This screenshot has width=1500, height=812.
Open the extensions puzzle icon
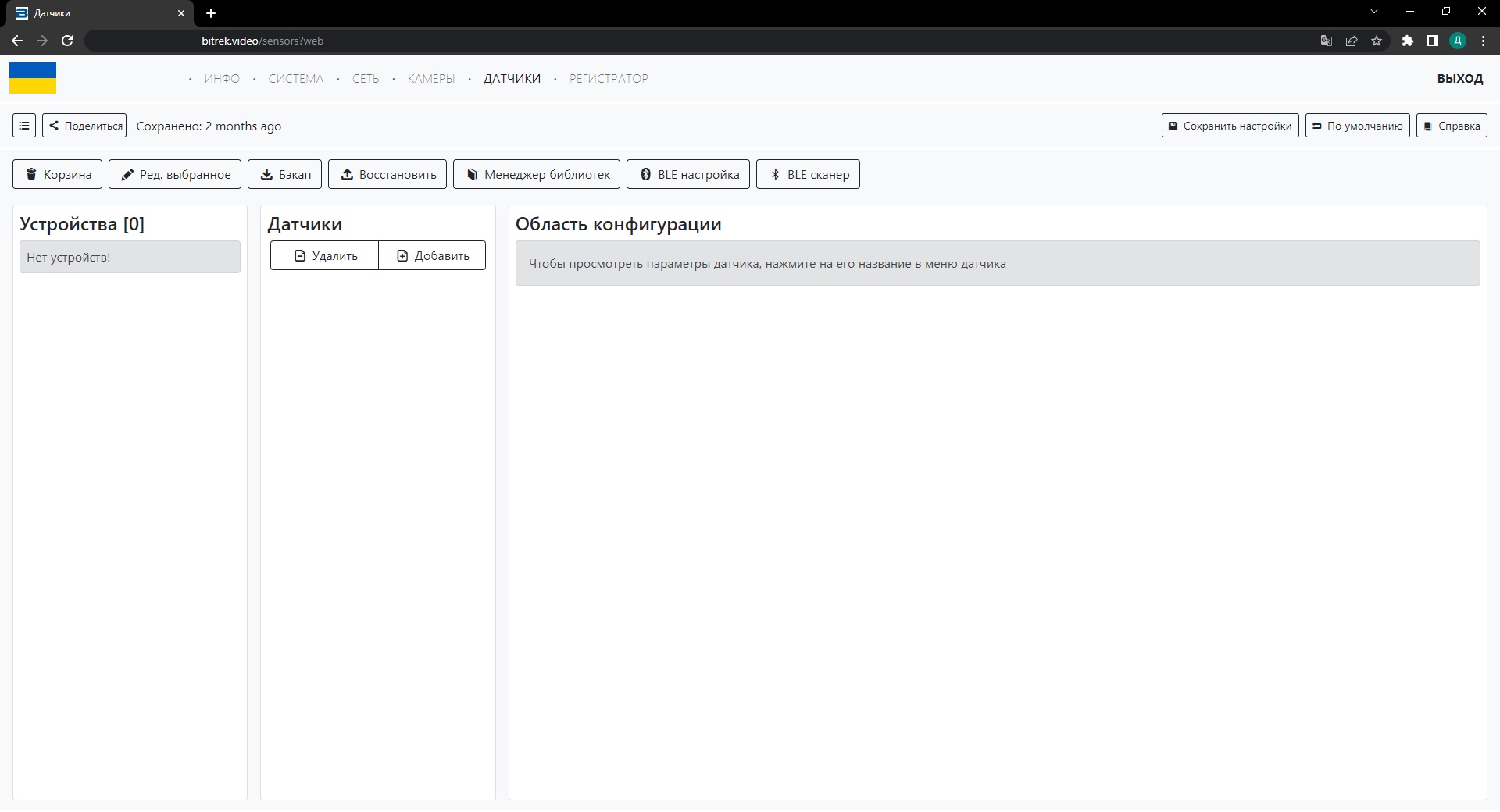tap(1407, 41)
